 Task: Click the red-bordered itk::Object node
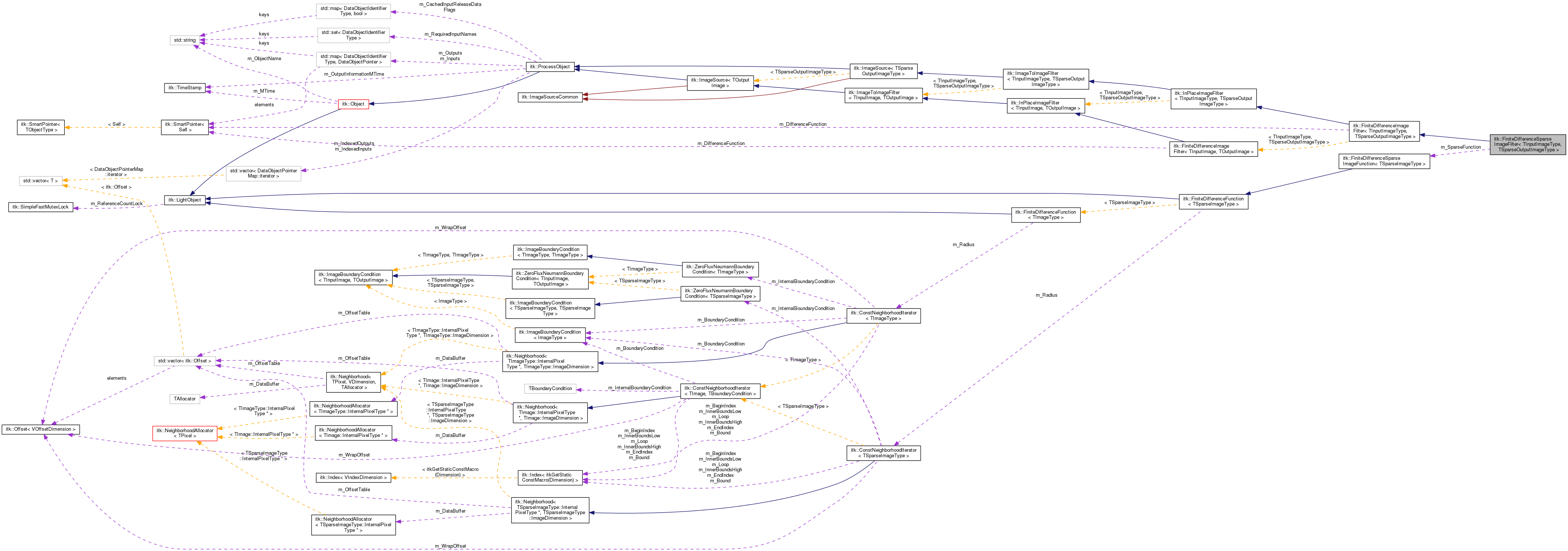(353, 104)
